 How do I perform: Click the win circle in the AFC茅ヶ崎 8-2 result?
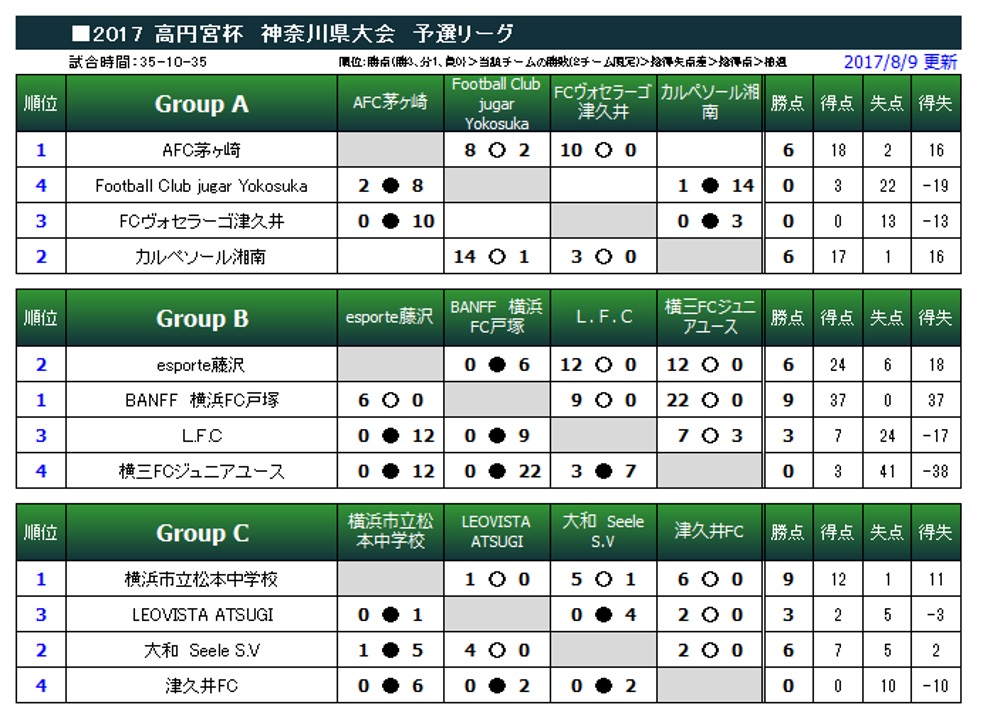(x=497, y=150)
